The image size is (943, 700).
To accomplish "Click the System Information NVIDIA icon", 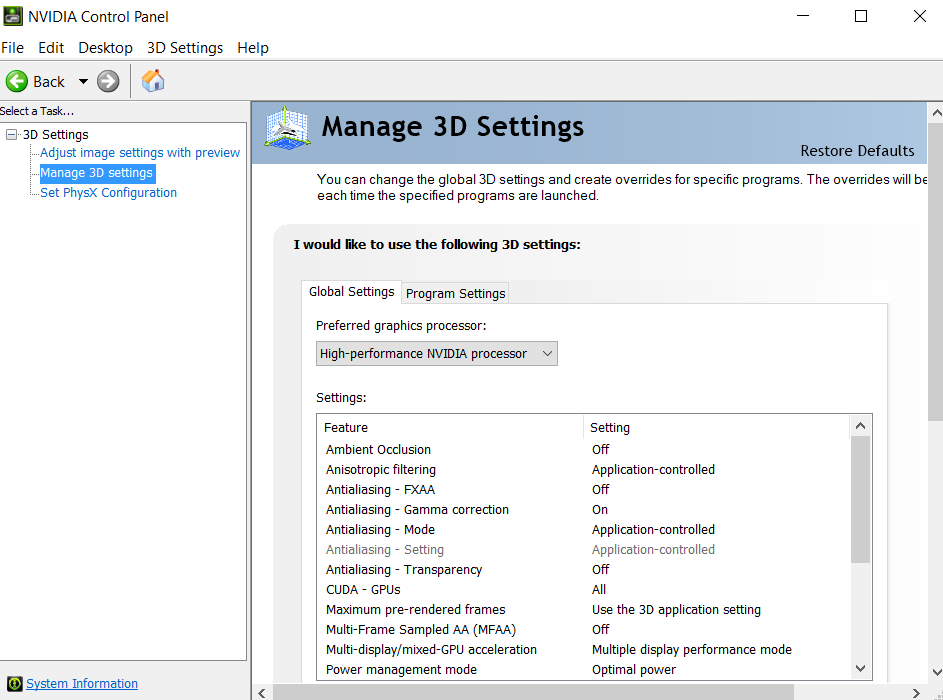I will tap(14, 684).
